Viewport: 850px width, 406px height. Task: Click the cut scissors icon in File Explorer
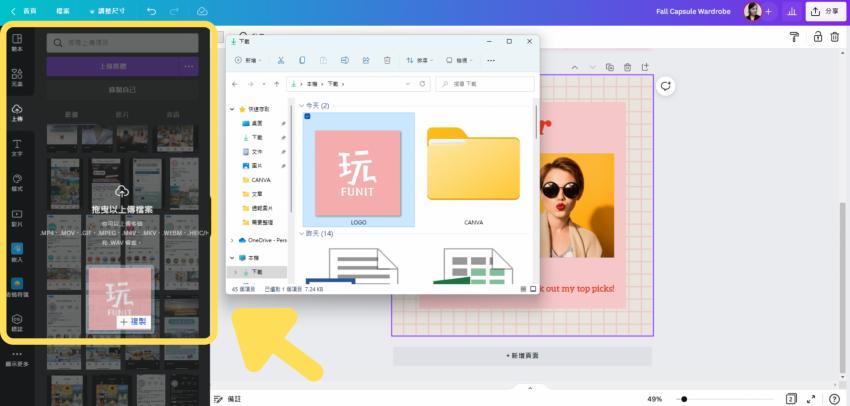point(281,61)
